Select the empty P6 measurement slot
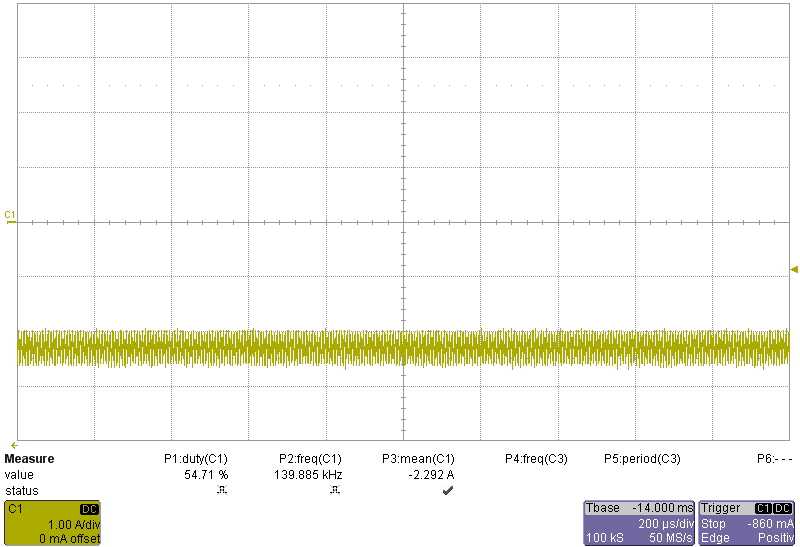This screenshot has width=800, height=547. [x=774, y=459]
